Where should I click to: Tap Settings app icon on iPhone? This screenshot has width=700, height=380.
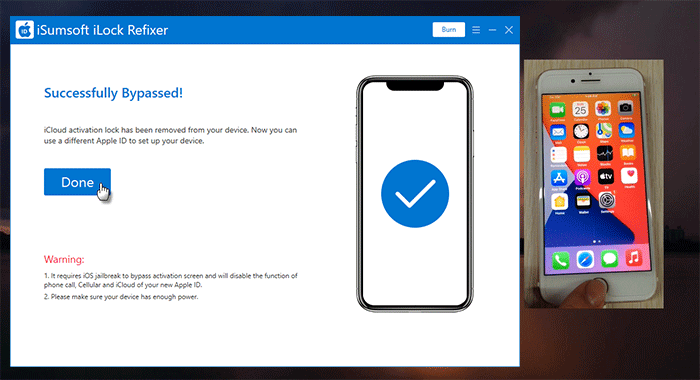click(607, 200)
